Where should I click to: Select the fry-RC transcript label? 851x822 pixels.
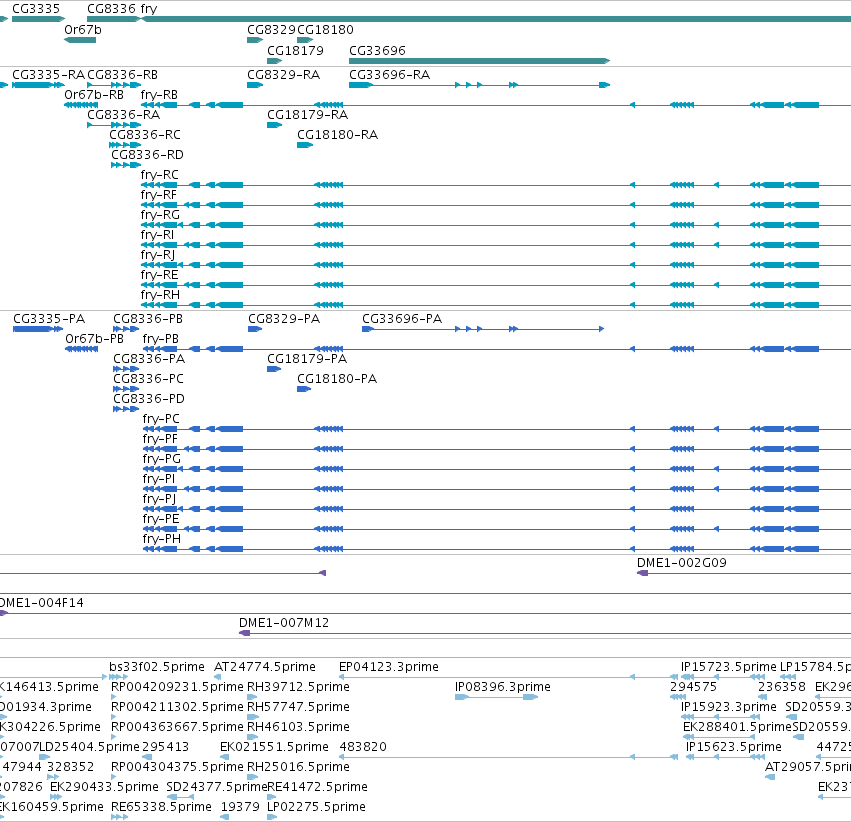pyautogui.click(x=159, y=175)
